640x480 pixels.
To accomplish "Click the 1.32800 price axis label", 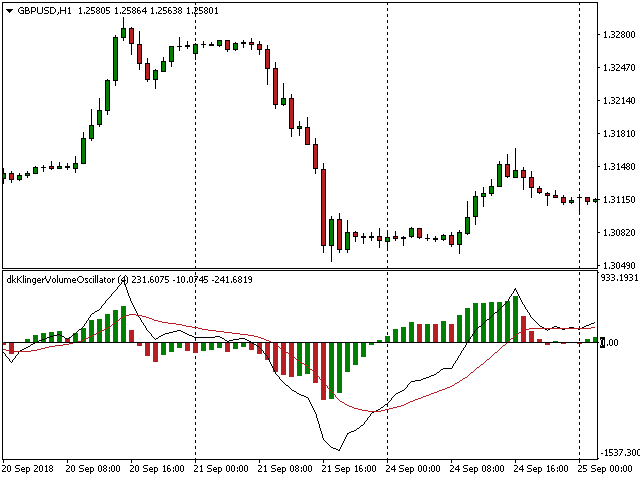I will (618, 36).
